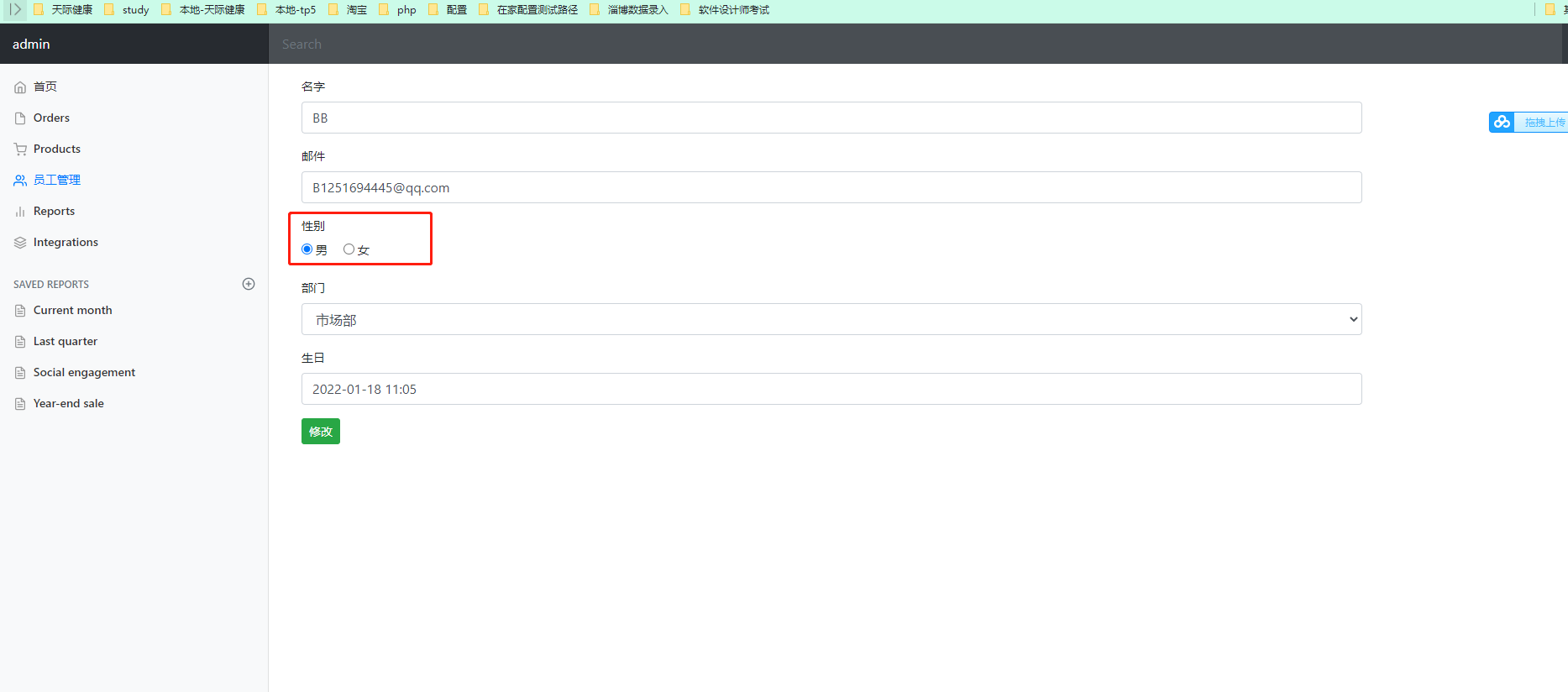The width and height of the screenshot is (1568, 692).
Task: Click the admin brand link
Action: [x=31, y=45]
